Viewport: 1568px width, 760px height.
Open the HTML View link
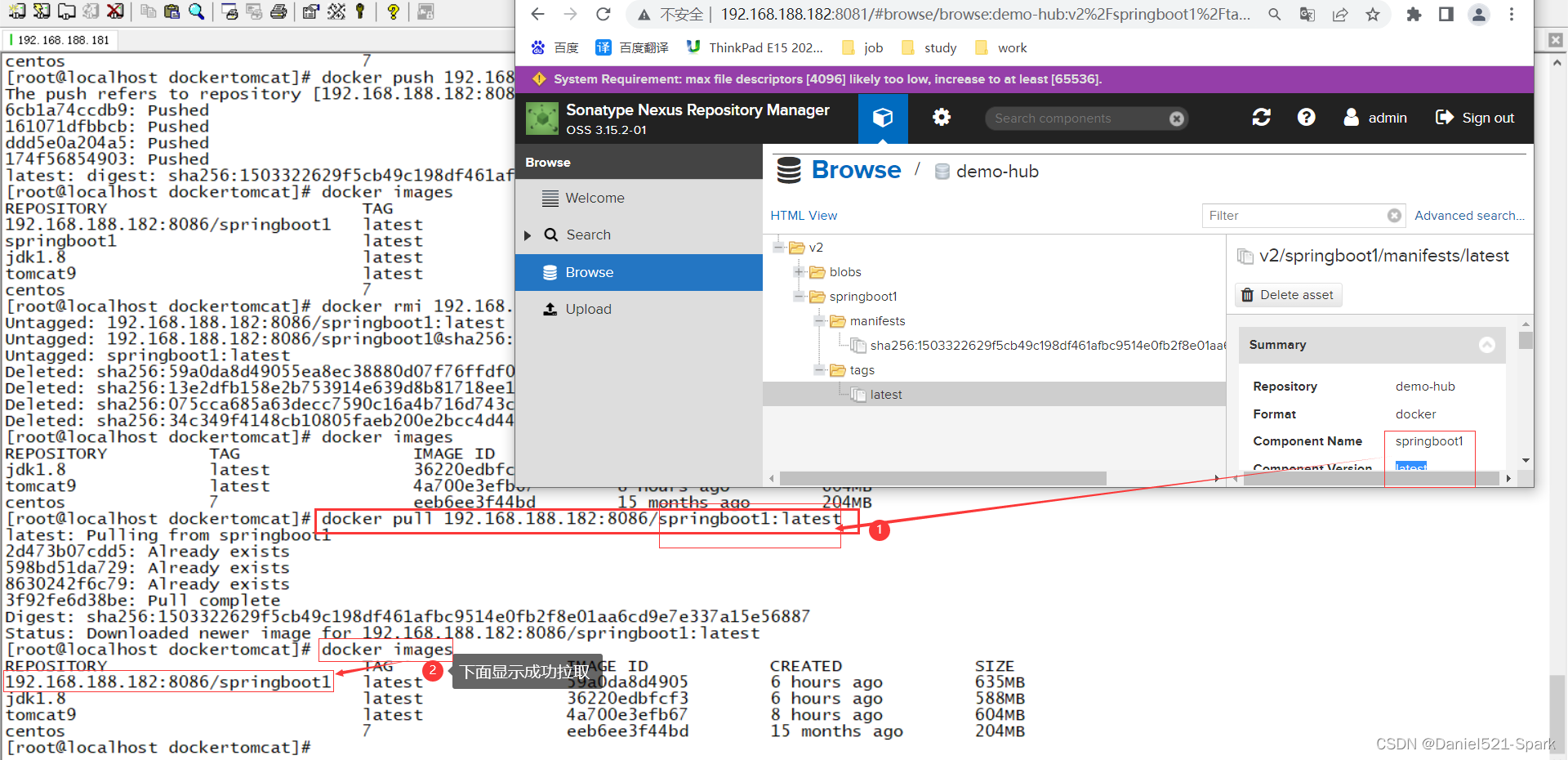click(804, 215)
